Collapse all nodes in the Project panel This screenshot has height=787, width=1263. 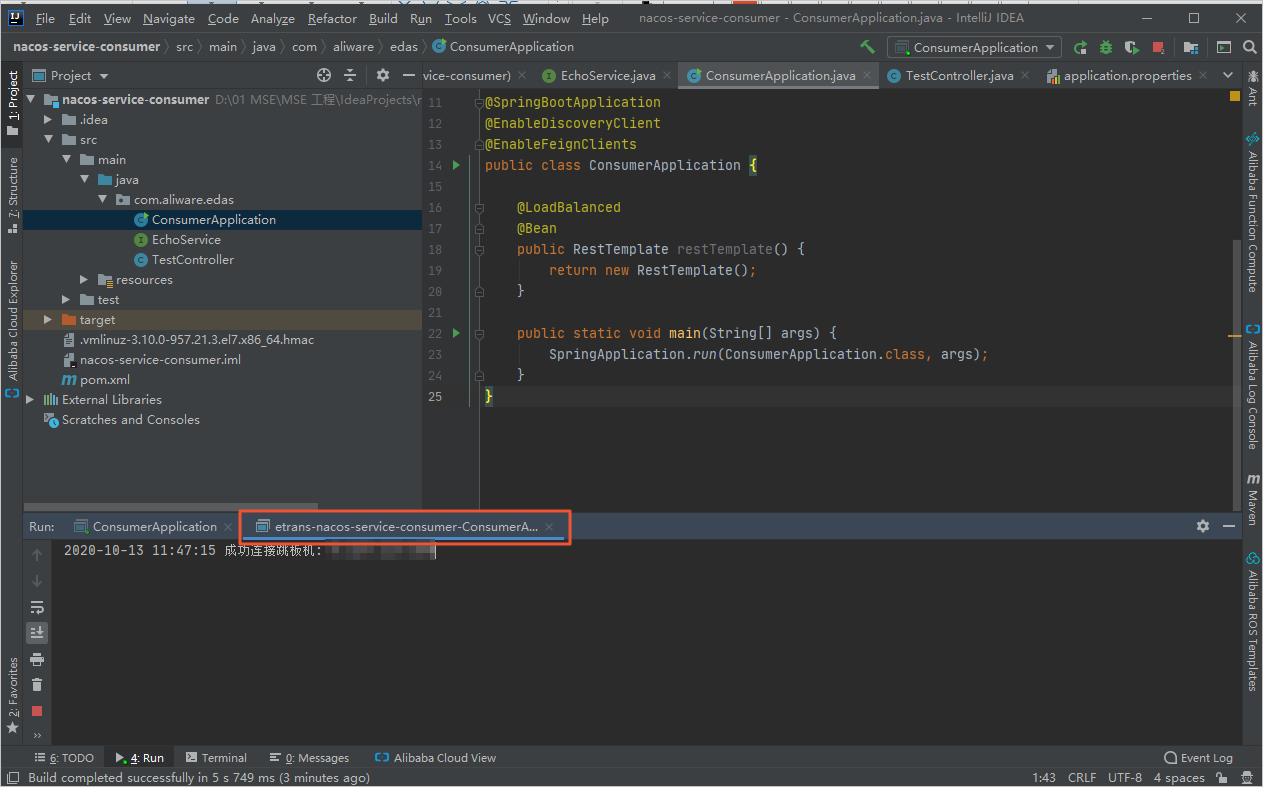coord(350,75)
